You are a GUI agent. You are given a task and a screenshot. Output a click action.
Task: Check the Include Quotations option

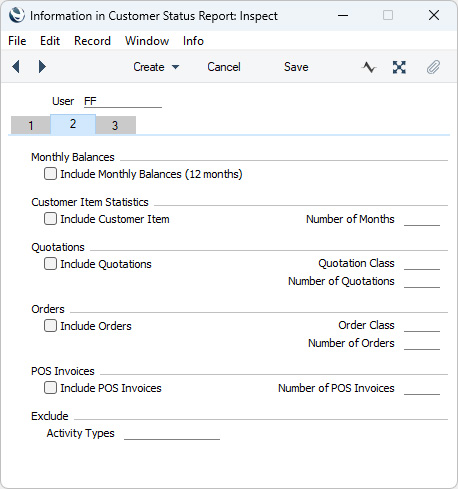coord(50,264)
